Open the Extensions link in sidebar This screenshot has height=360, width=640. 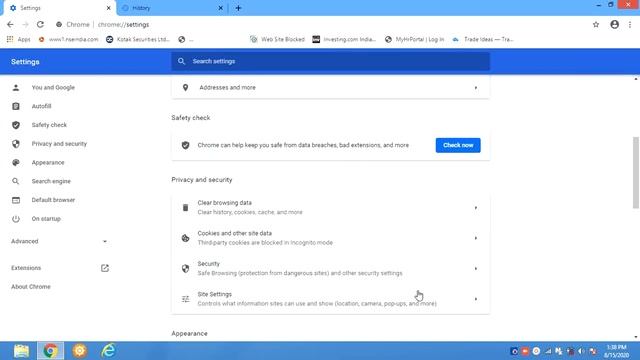click(26, 268)
